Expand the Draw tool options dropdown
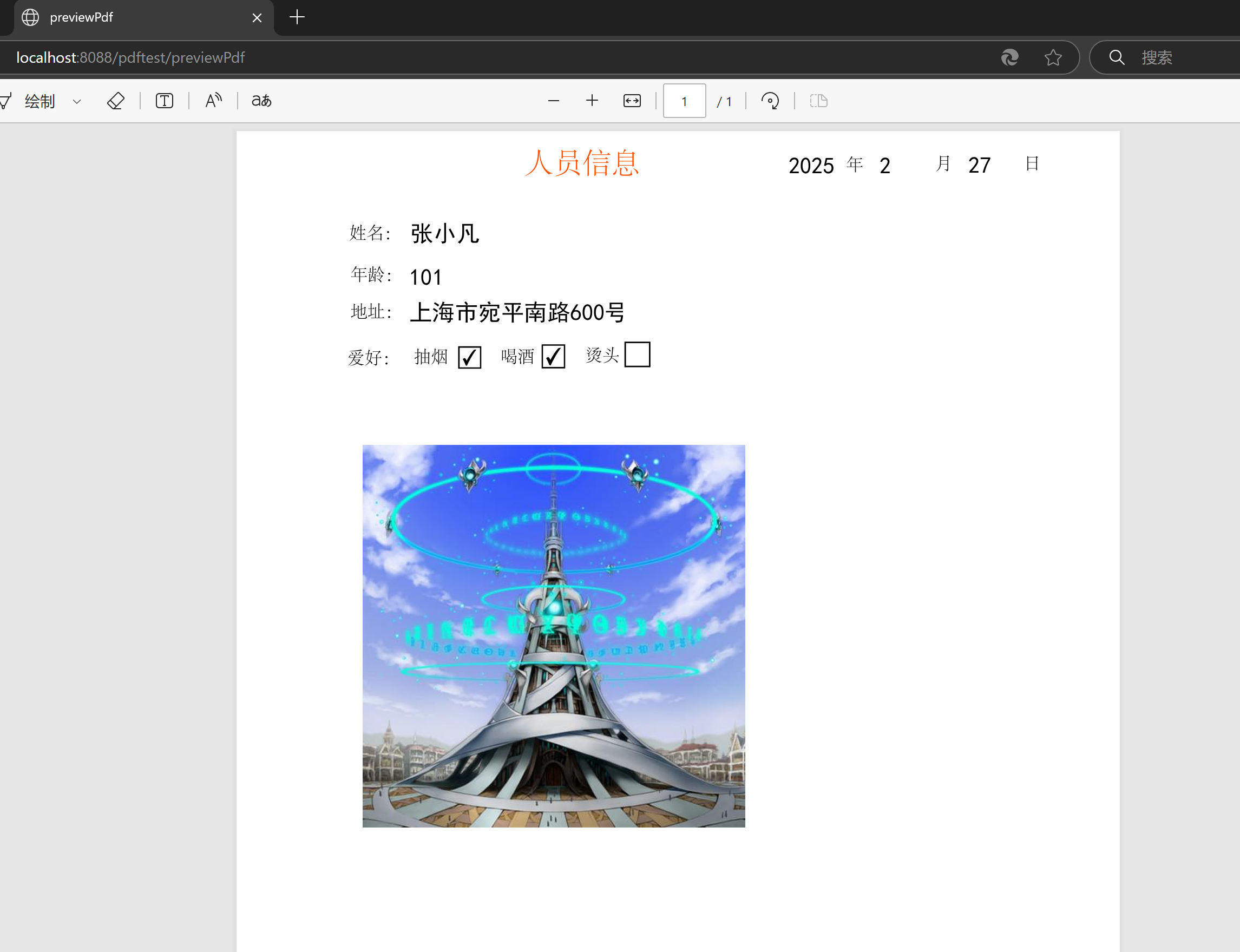1240x952 pixels. pyautogui.click(x=76, y=100)
